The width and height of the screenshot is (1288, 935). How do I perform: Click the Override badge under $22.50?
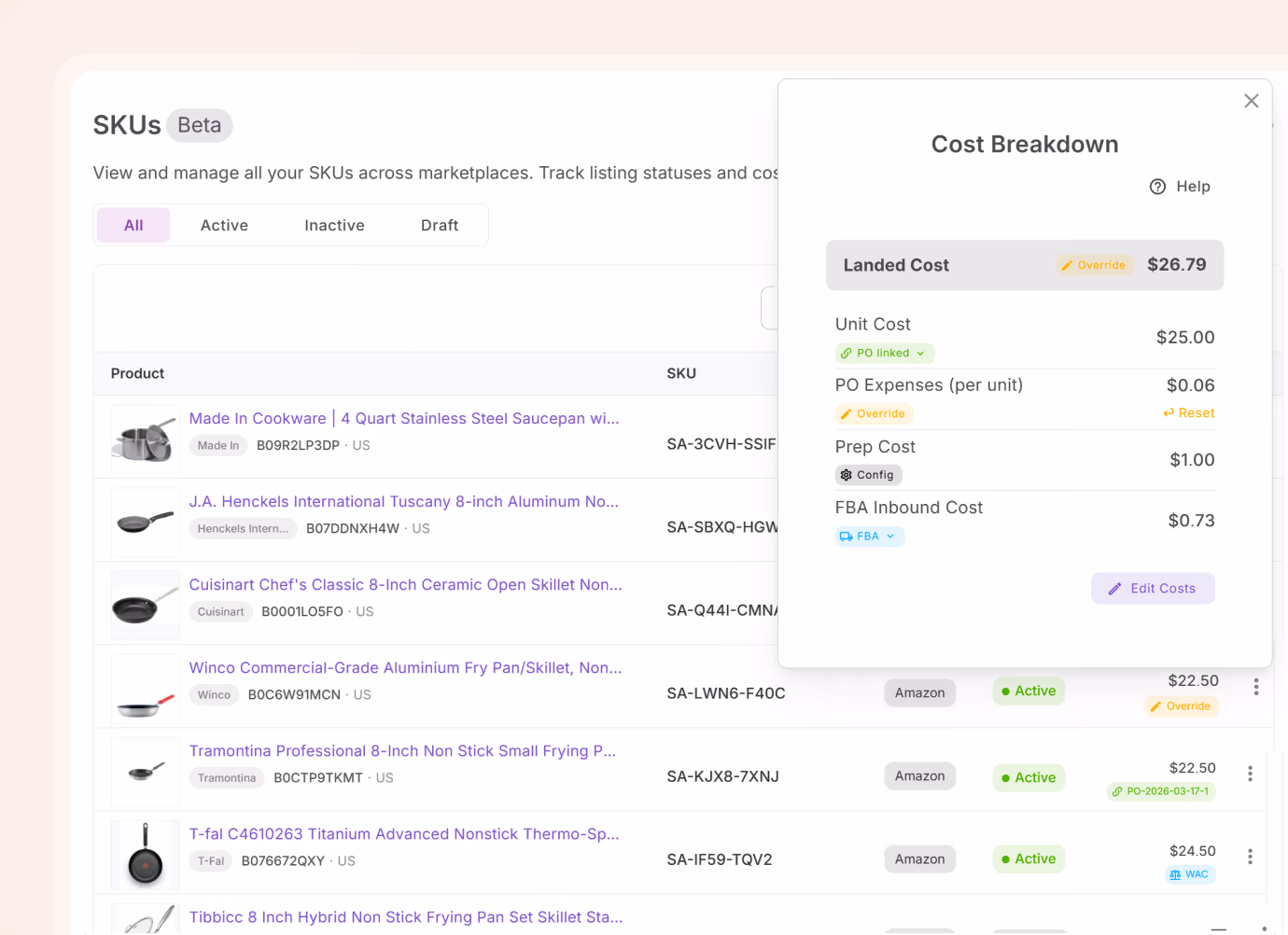1181,706
